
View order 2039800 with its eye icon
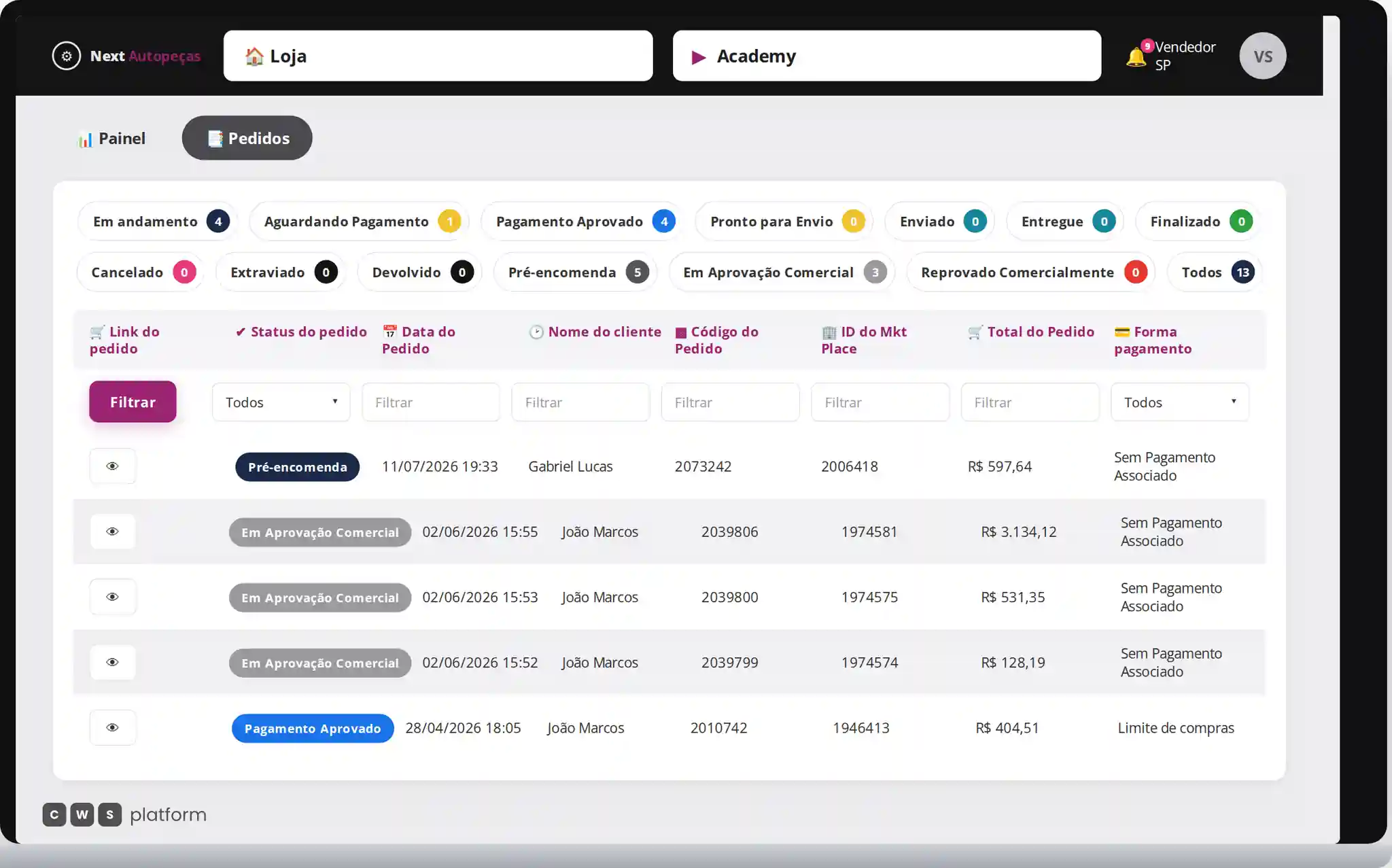[x=113, y=597]
